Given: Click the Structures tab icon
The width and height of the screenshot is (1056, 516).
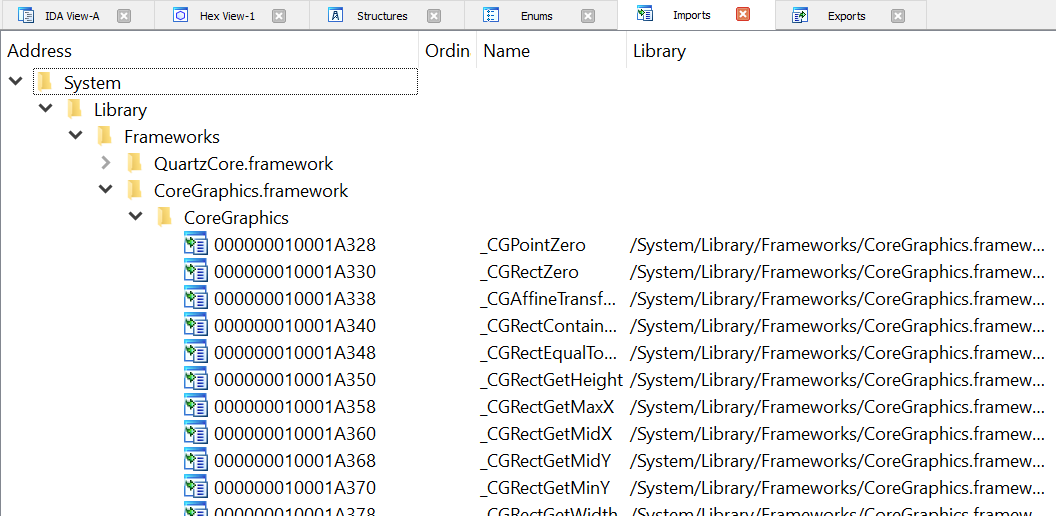Looking at the screenshot, I should pyautogui.click(x=337, y=15).
